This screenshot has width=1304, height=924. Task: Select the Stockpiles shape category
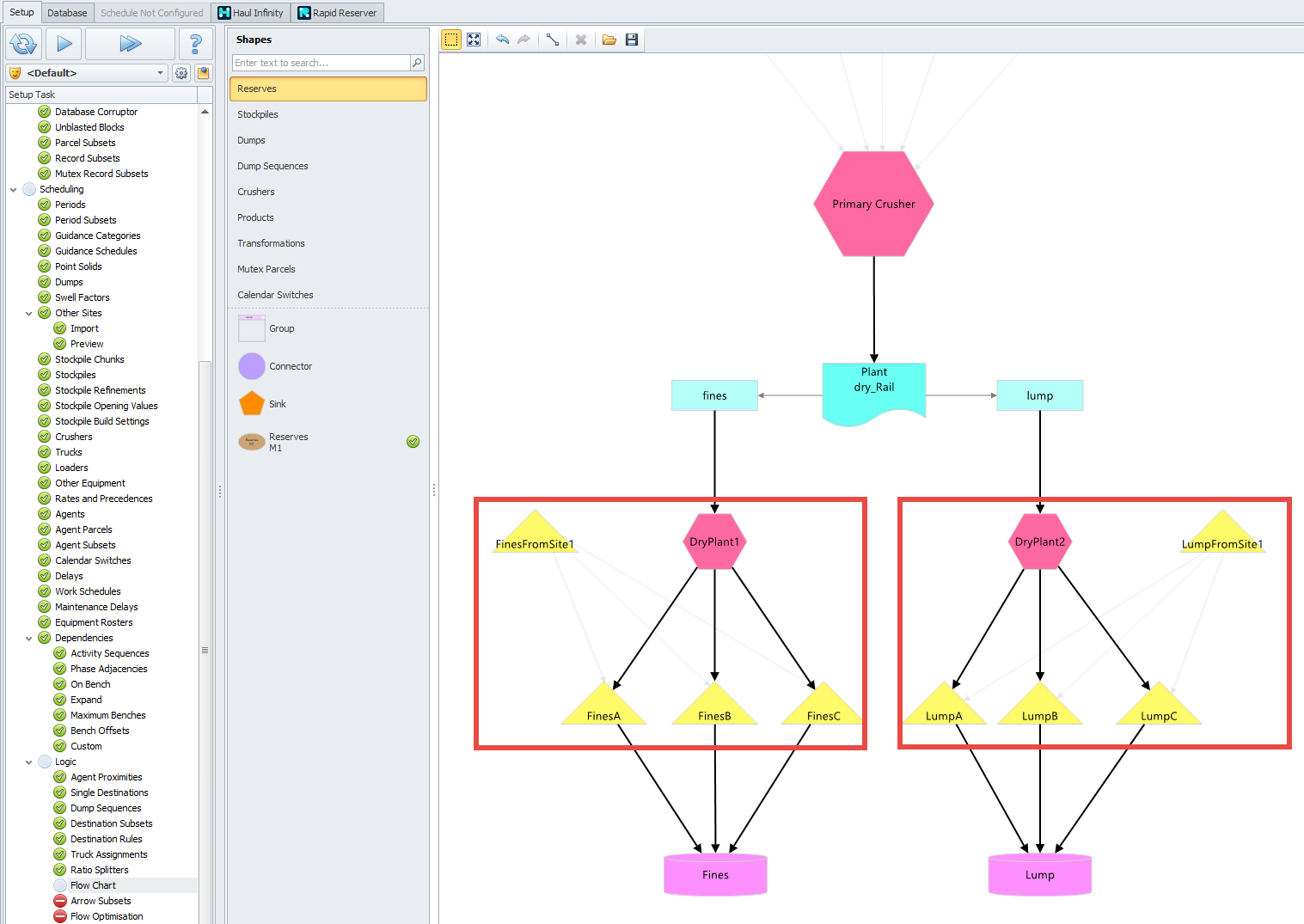tap(258, 114)
